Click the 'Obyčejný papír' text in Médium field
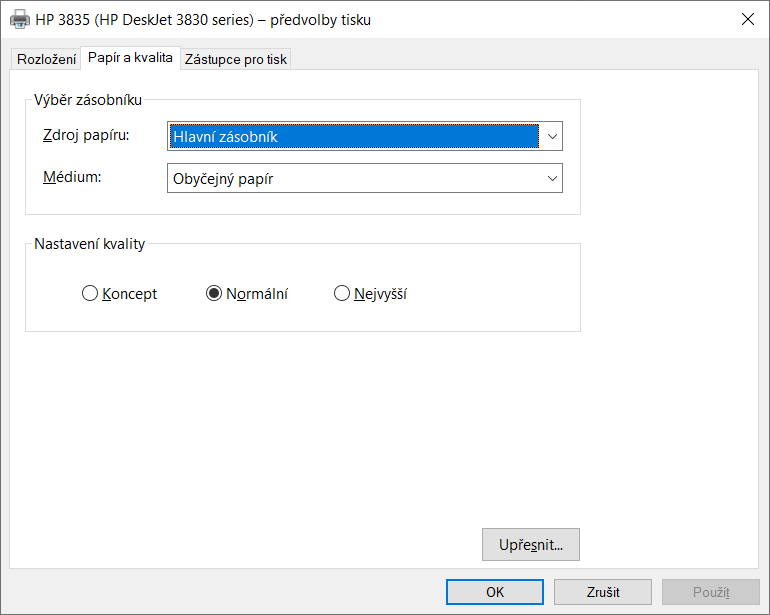The width and height of the screenshot is (770, 615). click(x=224, y=179)
